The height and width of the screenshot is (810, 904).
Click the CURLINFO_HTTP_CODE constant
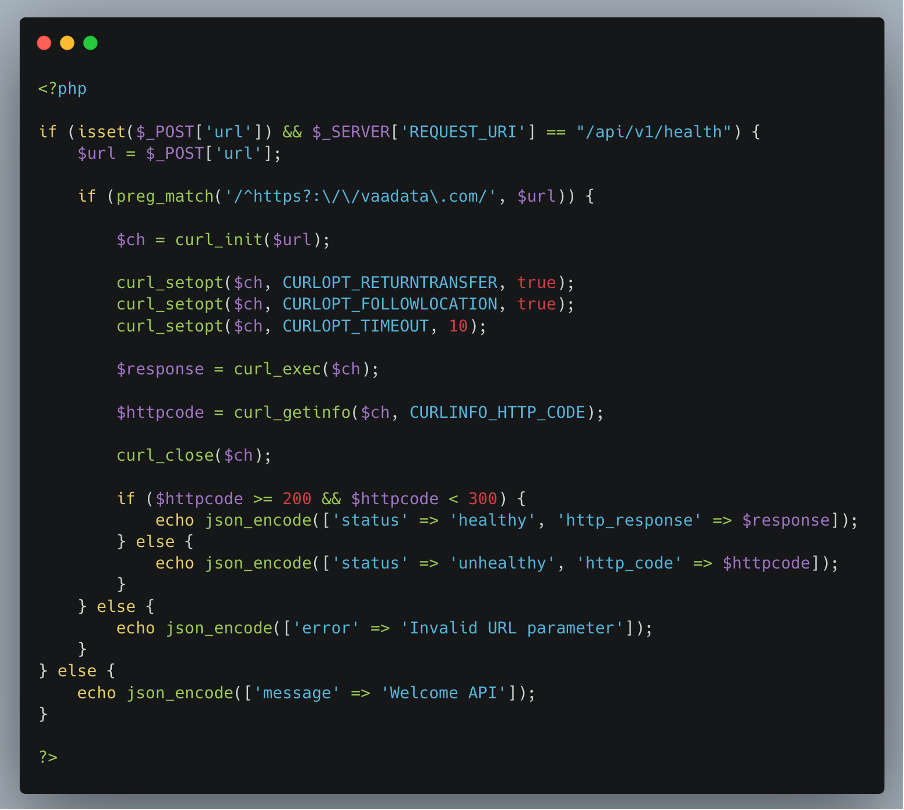click(x=497, y=412)
